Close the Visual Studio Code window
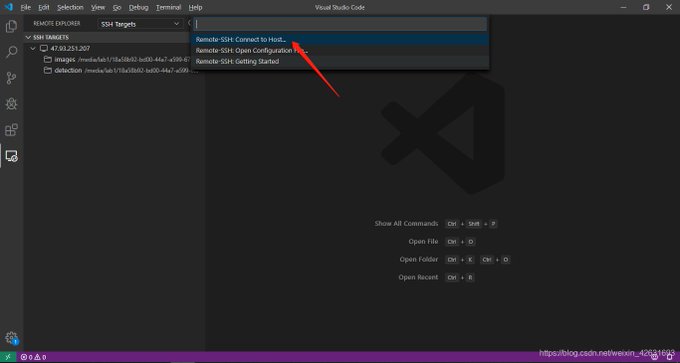Viewport: 680px width, 363px height. (668, 7)
